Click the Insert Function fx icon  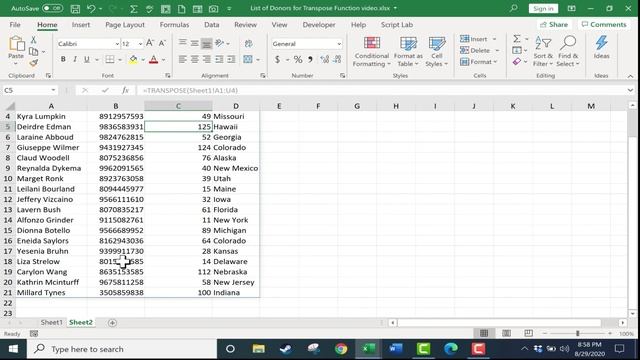click(x=125, y=90)
